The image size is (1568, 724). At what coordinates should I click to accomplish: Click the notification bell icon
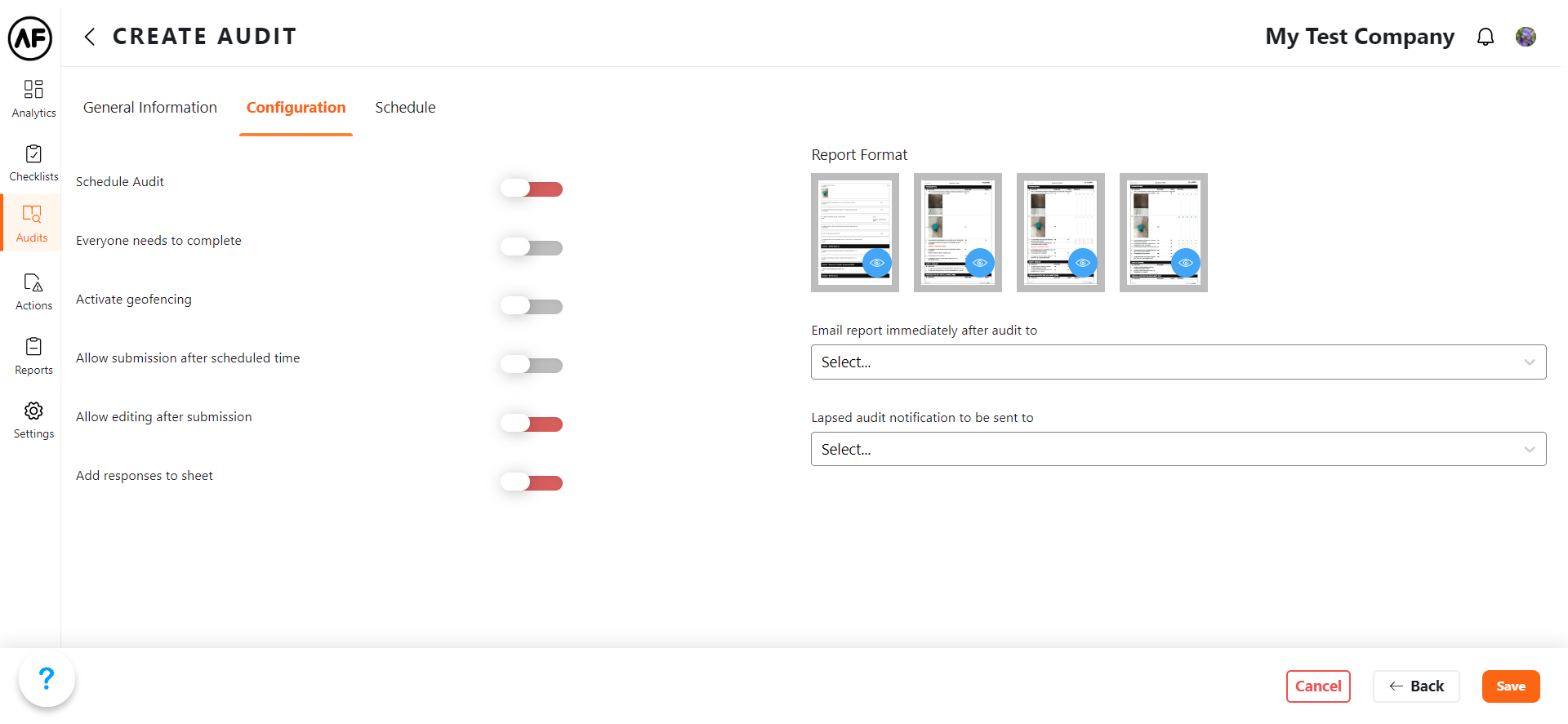click(x=1485, y=37)
